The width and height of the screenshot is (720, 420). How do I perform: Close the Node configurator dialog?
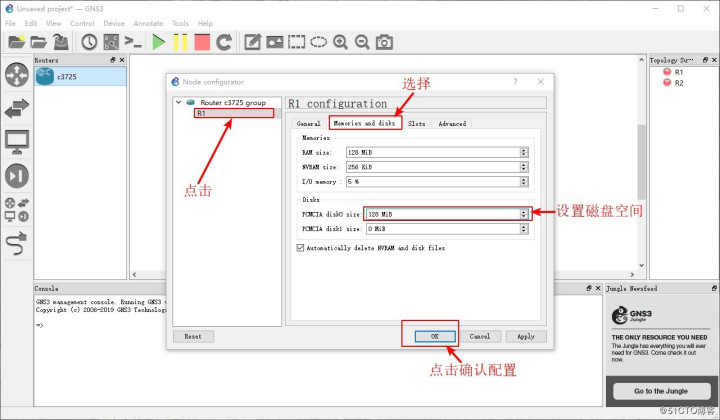coord(540,82)
